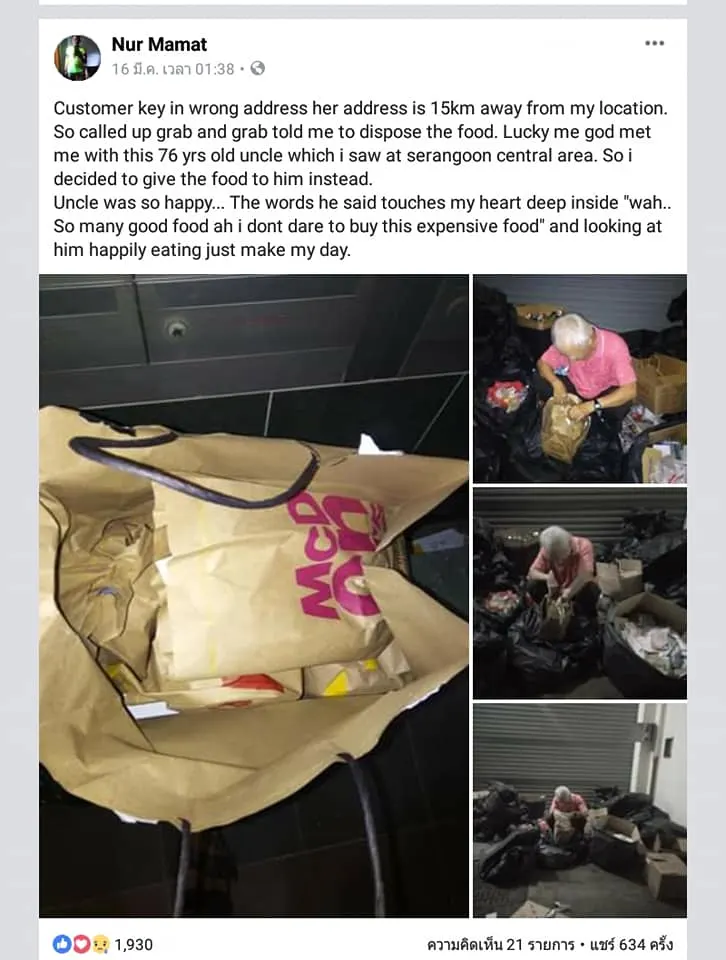Open the three-dot post options menu

654,43
